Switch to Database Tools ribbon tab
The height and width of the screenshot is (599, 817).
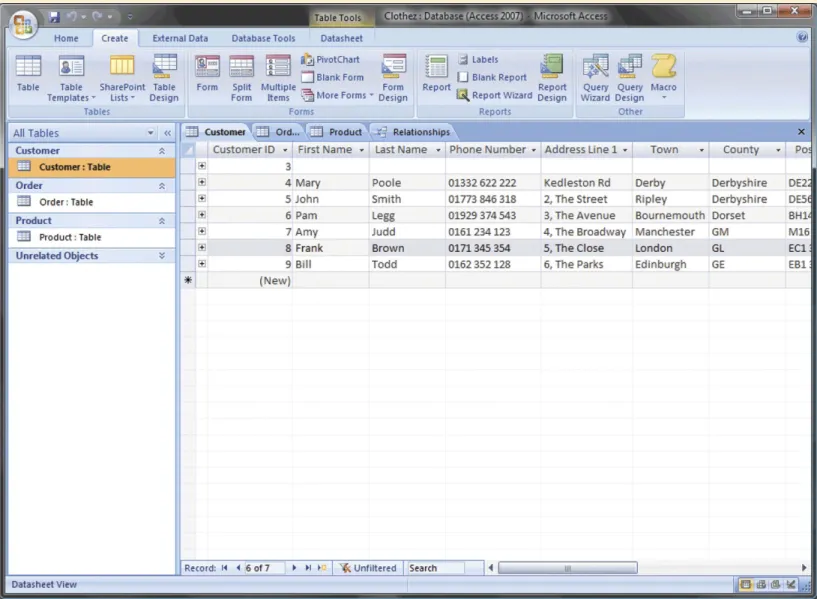pyautogui.click(x=263, y=38)
